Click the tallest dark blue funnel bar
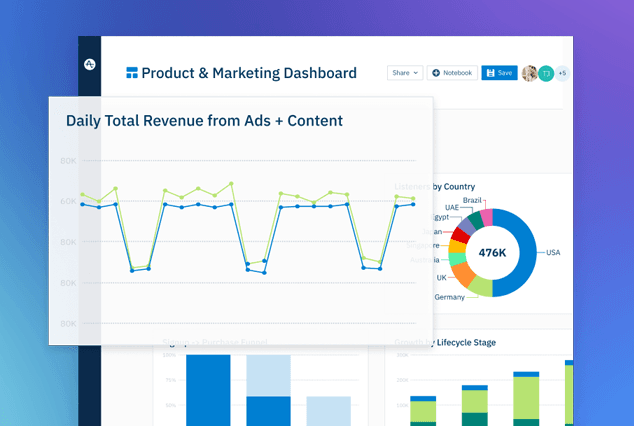The image size is (634, 426). (x=208, y=390)
